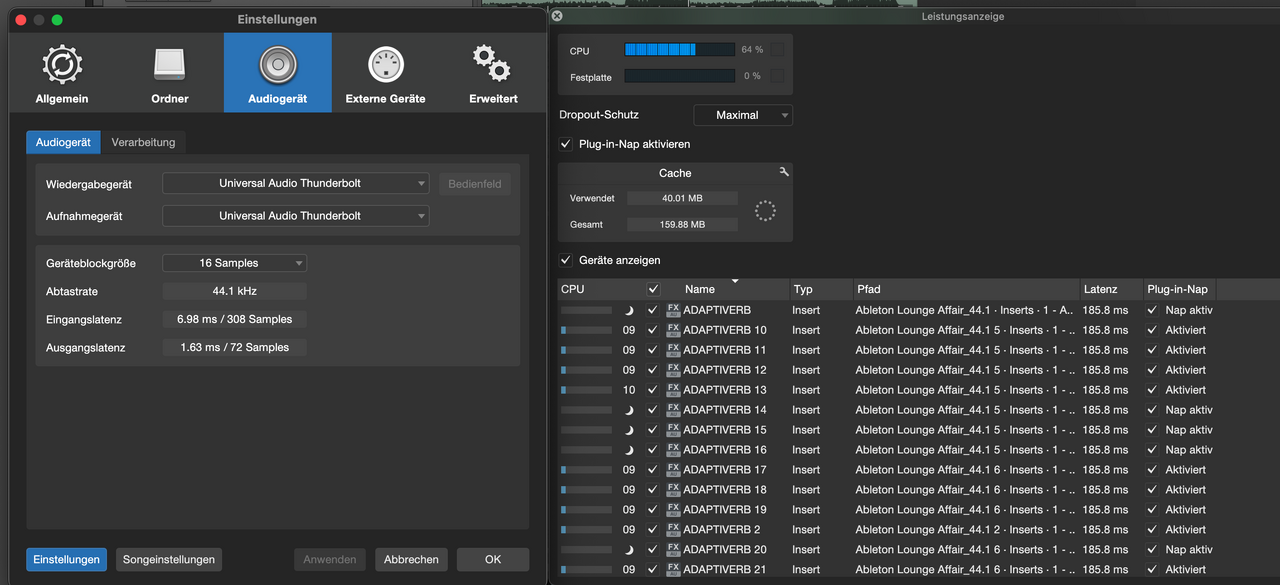1280x585 pixels.
Task: Click the CPU usage meter showing 64 %
Action: [680, 49]
